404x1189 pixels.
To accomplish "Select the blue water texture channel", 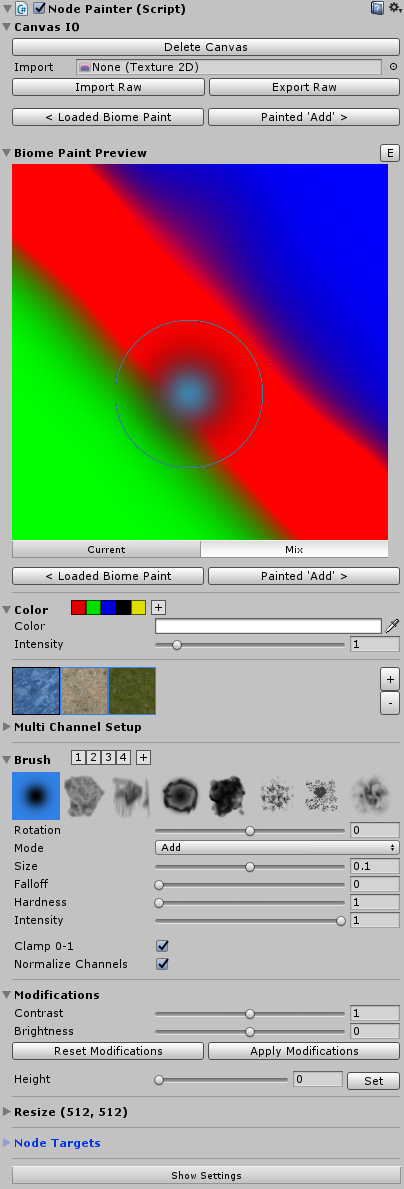I will click(x=36, y=691).
